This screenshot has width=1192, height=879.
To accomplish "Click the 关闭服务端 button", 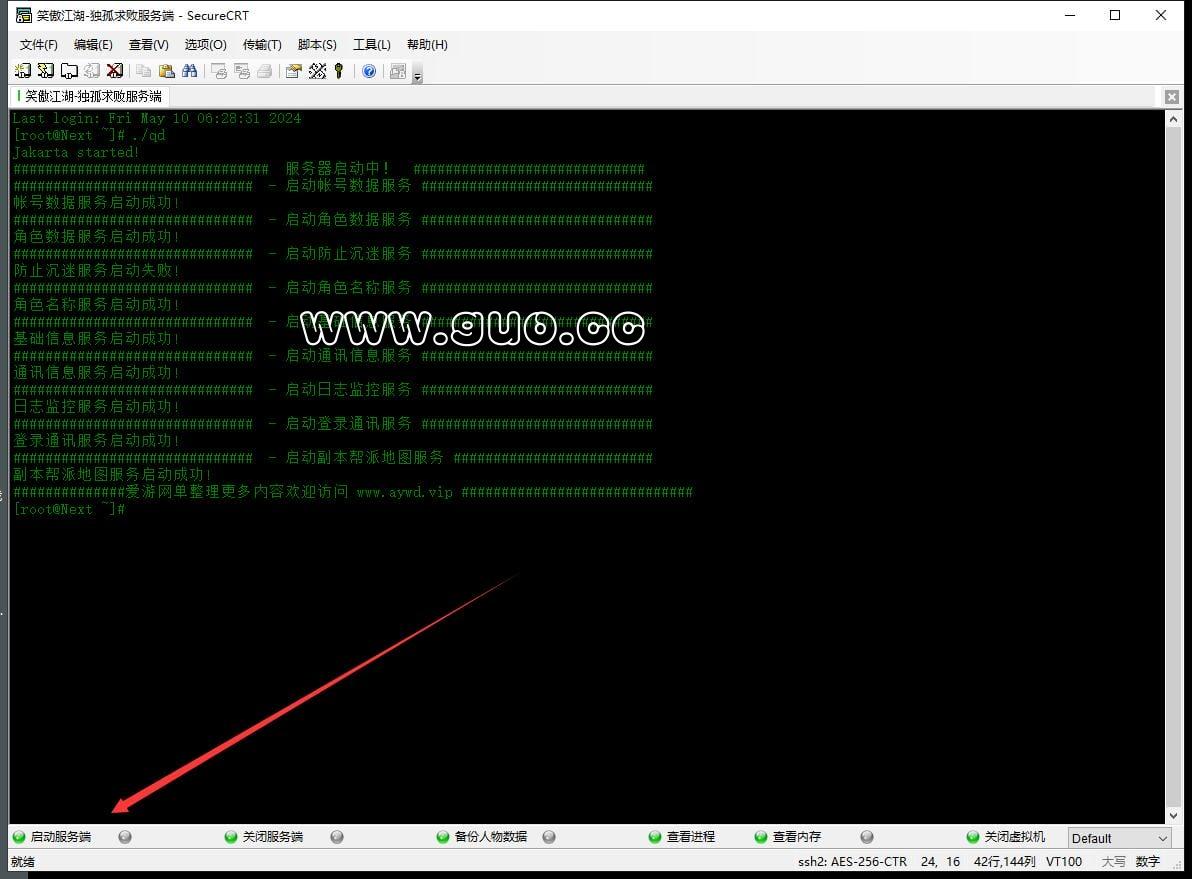I will pyautogui.click(x=272, y=837).
